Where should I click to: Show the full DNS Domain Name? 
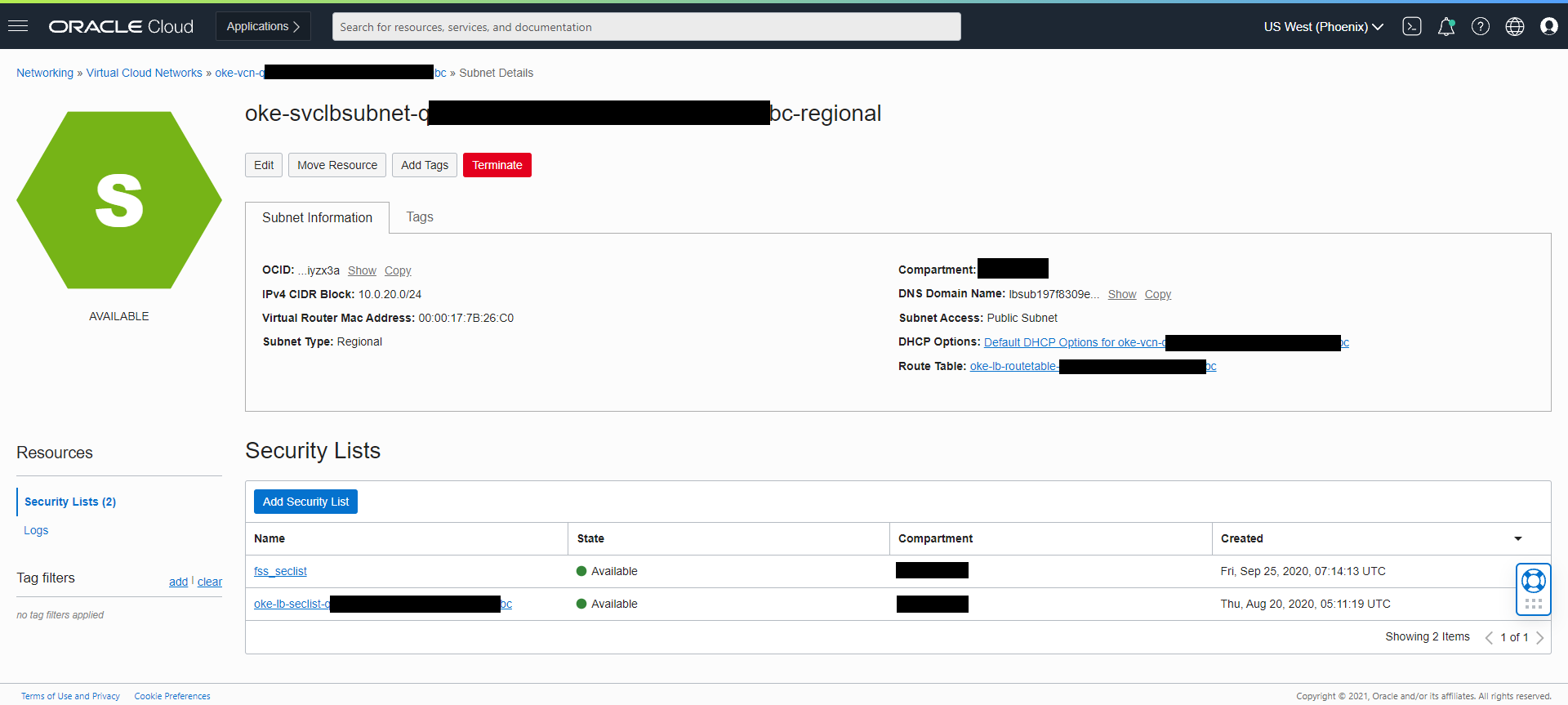coord(1122,294)
